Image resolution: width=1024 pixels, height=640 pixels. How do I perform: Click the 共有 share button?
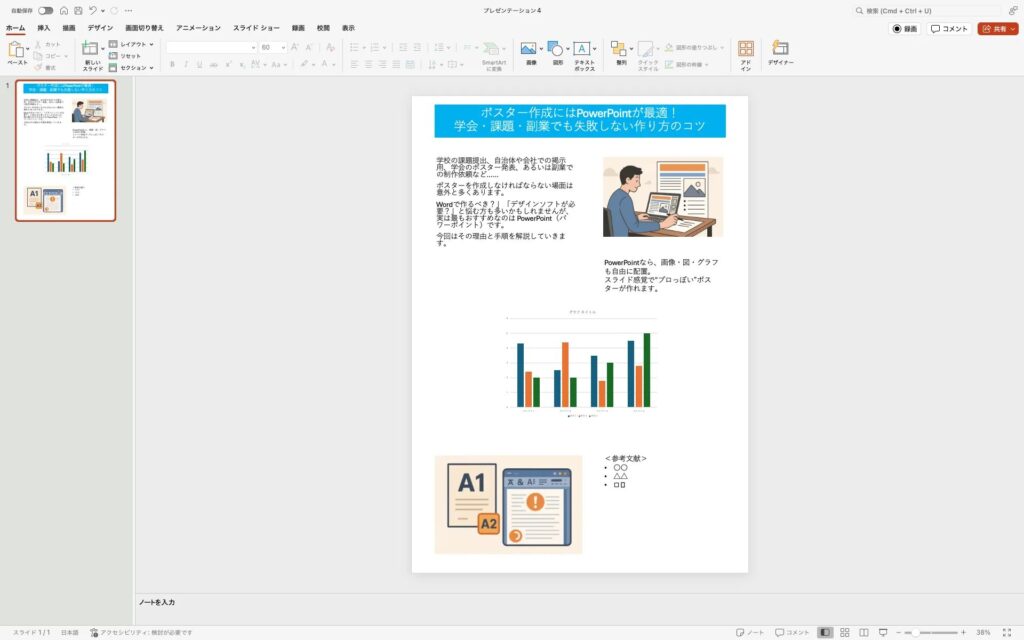point(998,29)
